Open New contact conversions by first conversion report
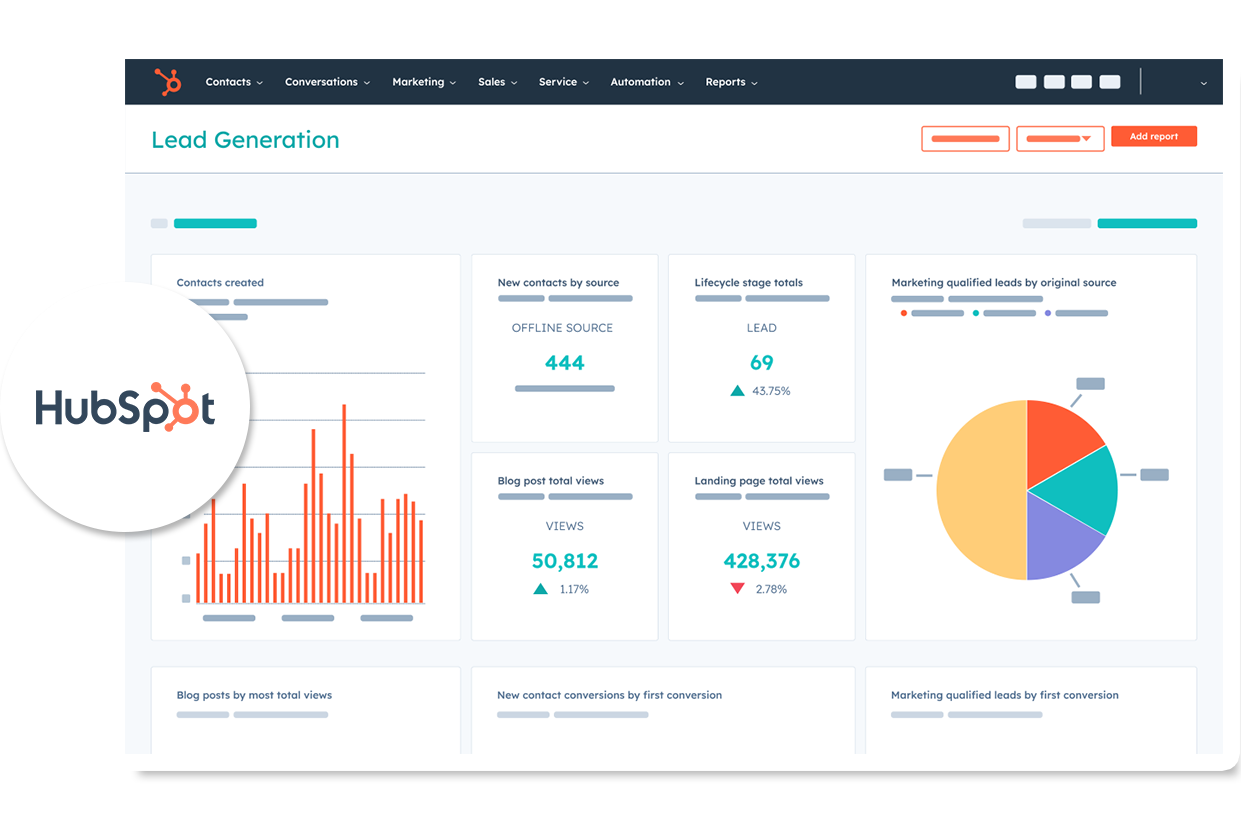 pyautogui.click(x=609, y=695)
